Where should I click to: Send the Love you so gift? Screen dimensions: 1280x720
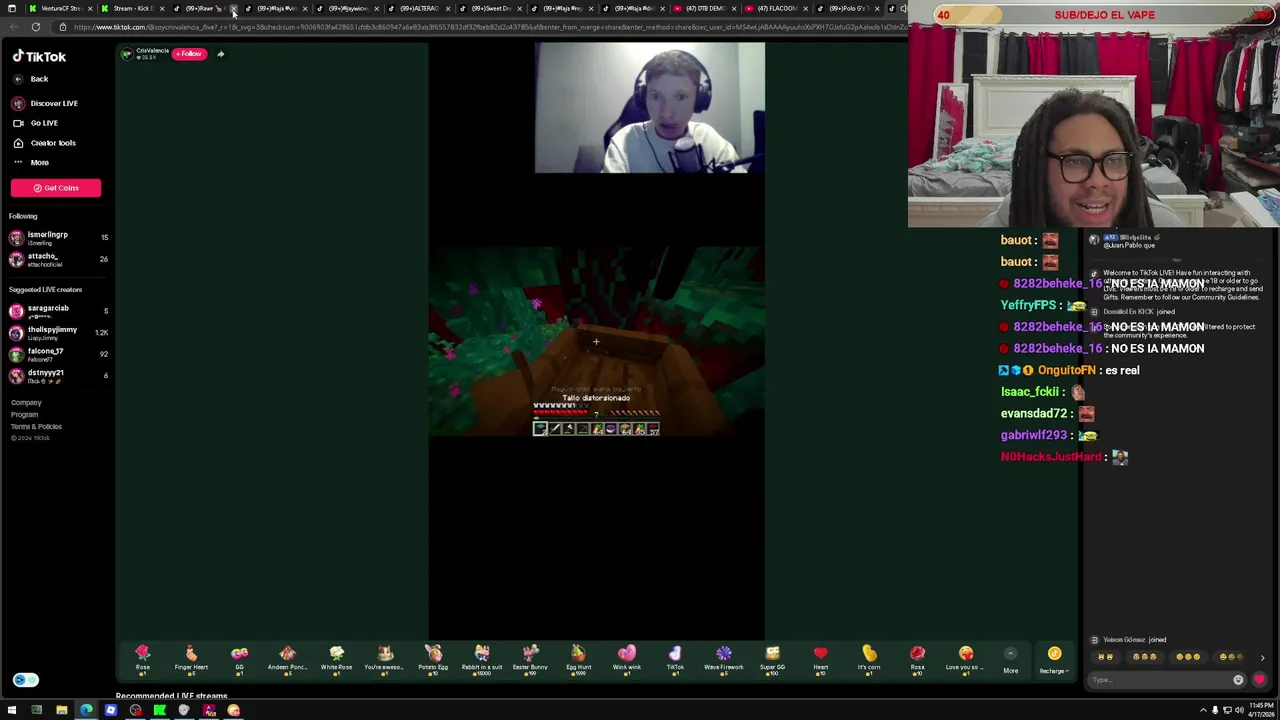tap(966, 659)
